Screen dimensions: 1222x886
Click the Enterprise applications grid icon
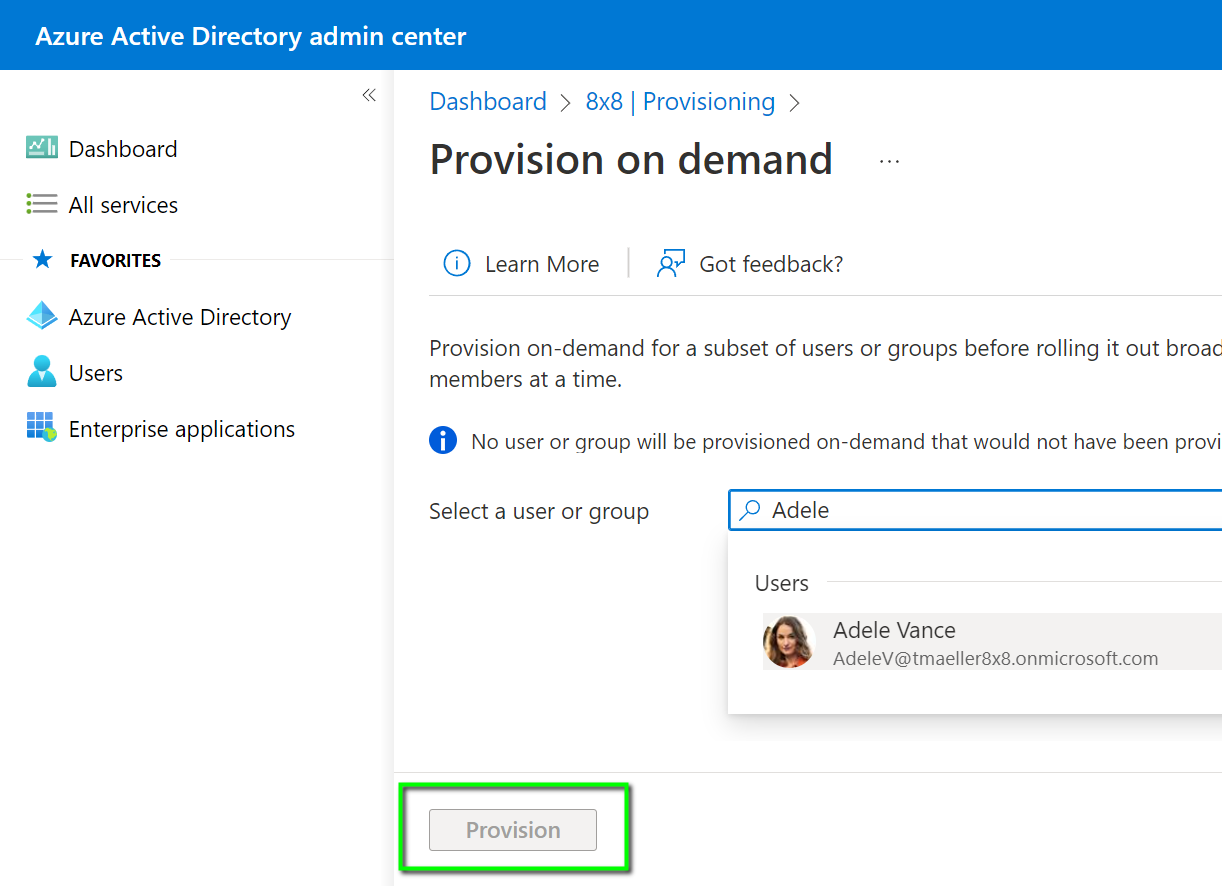[42, 427]
